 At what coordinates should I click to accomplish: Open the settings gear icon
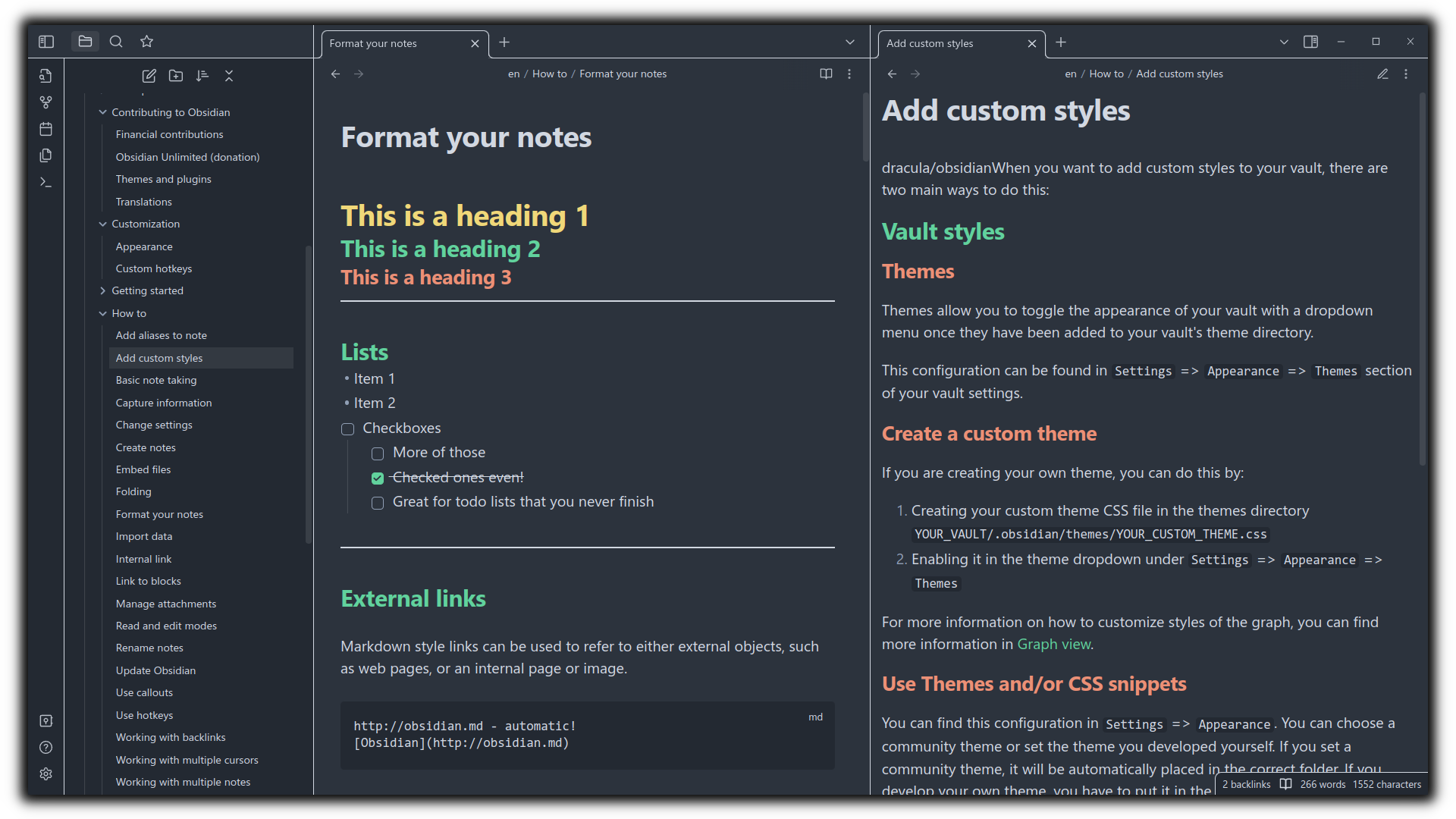pyautogui.click(x=46, y=773)
